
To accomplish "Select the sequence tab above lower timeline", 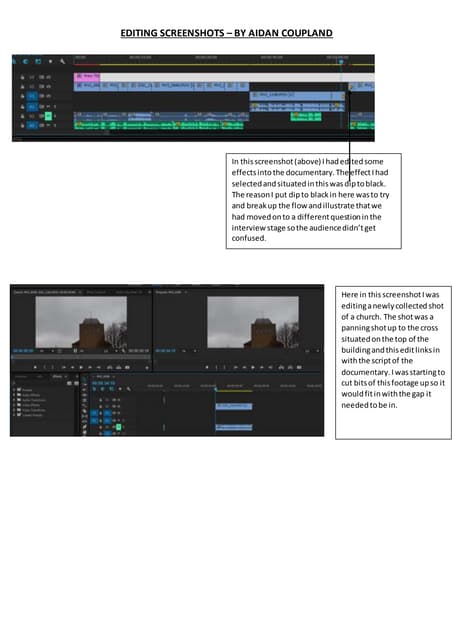I will point(103,376).
